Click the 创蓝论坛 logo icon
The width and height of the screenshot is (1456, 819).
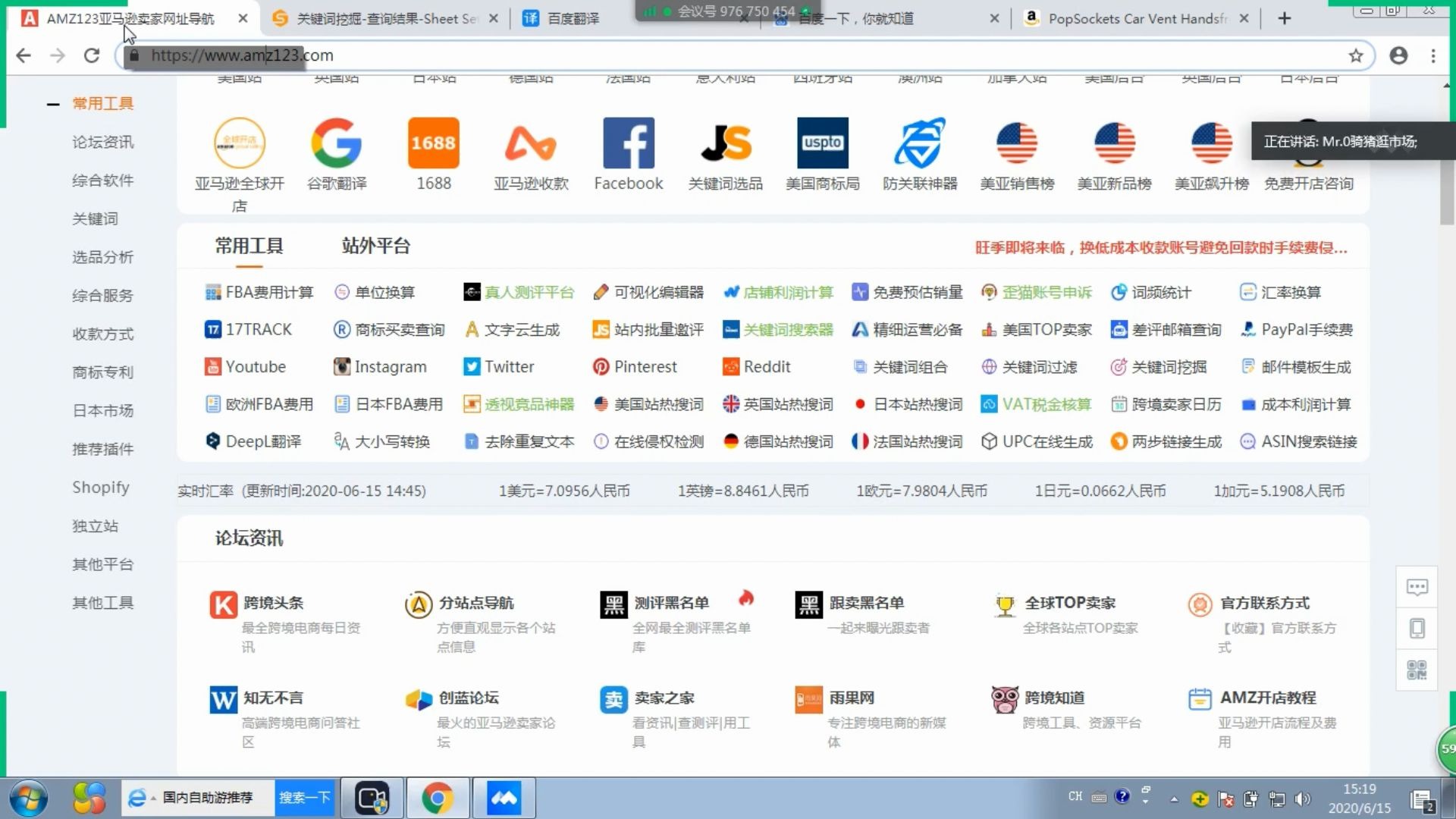[x=419, y=699]
